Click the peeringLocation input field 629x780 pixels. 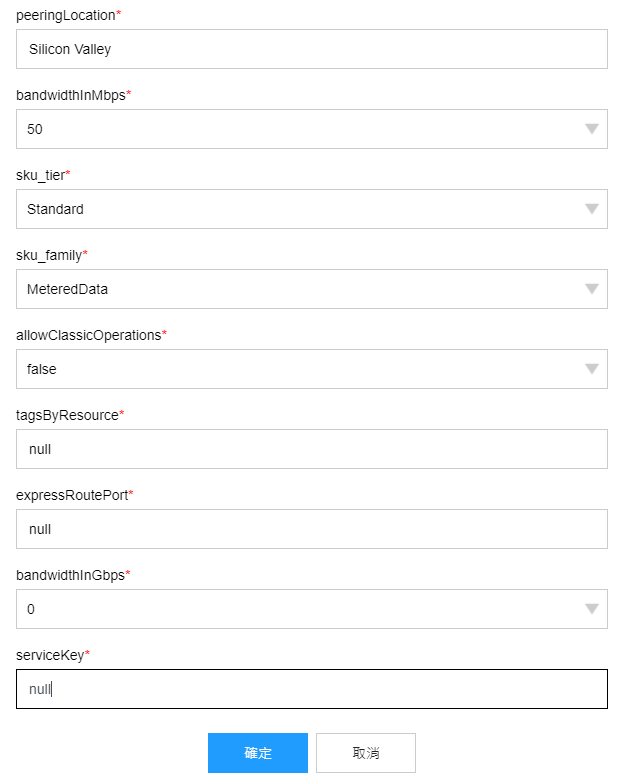[x=312, y=49]
